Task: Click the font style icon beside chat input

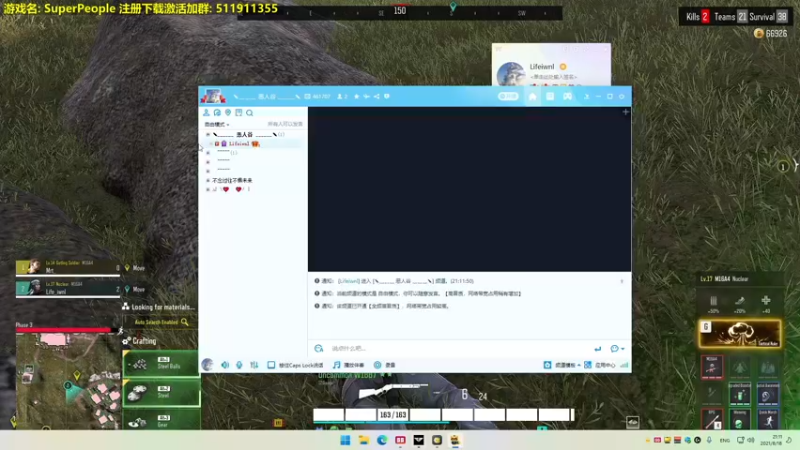Action: coord(319,348)
